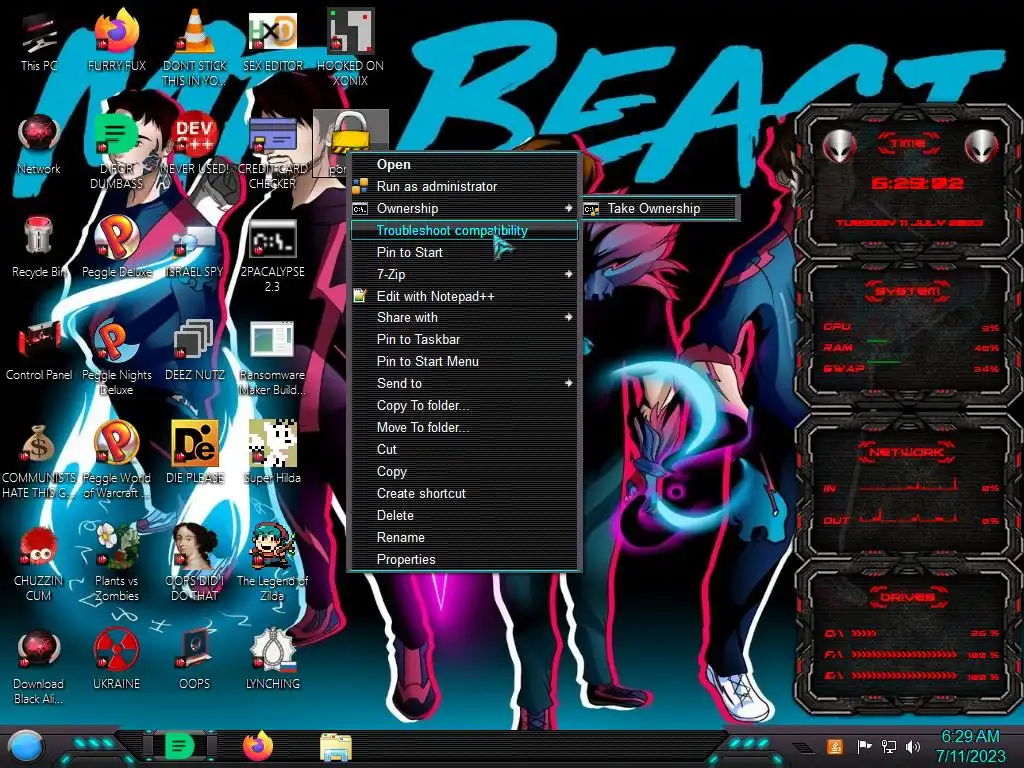Open the Start orb button

25,748
